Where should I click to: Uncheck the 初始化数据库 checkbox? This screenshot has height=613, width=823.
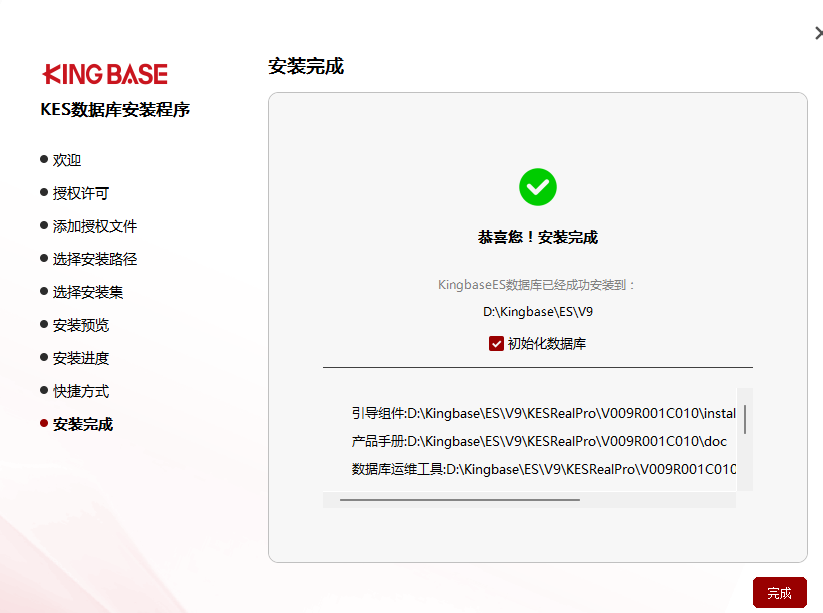point(496,344)
